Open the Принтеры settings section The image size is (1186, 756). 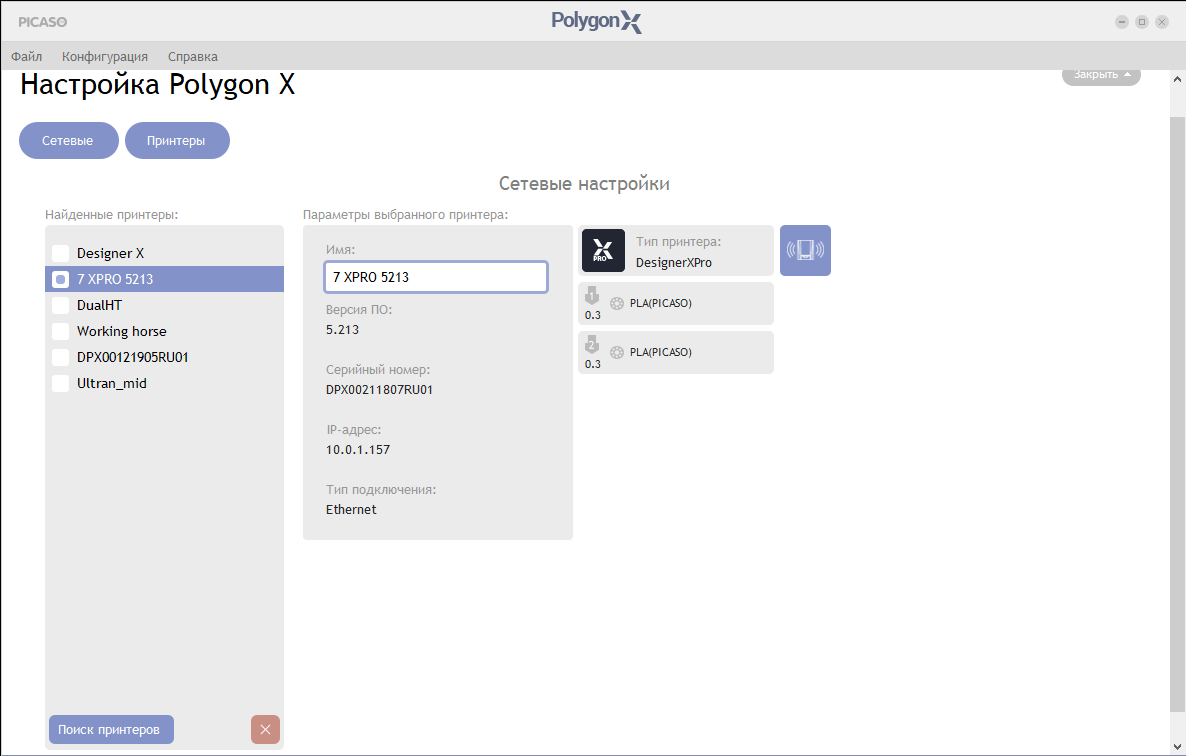177,141
